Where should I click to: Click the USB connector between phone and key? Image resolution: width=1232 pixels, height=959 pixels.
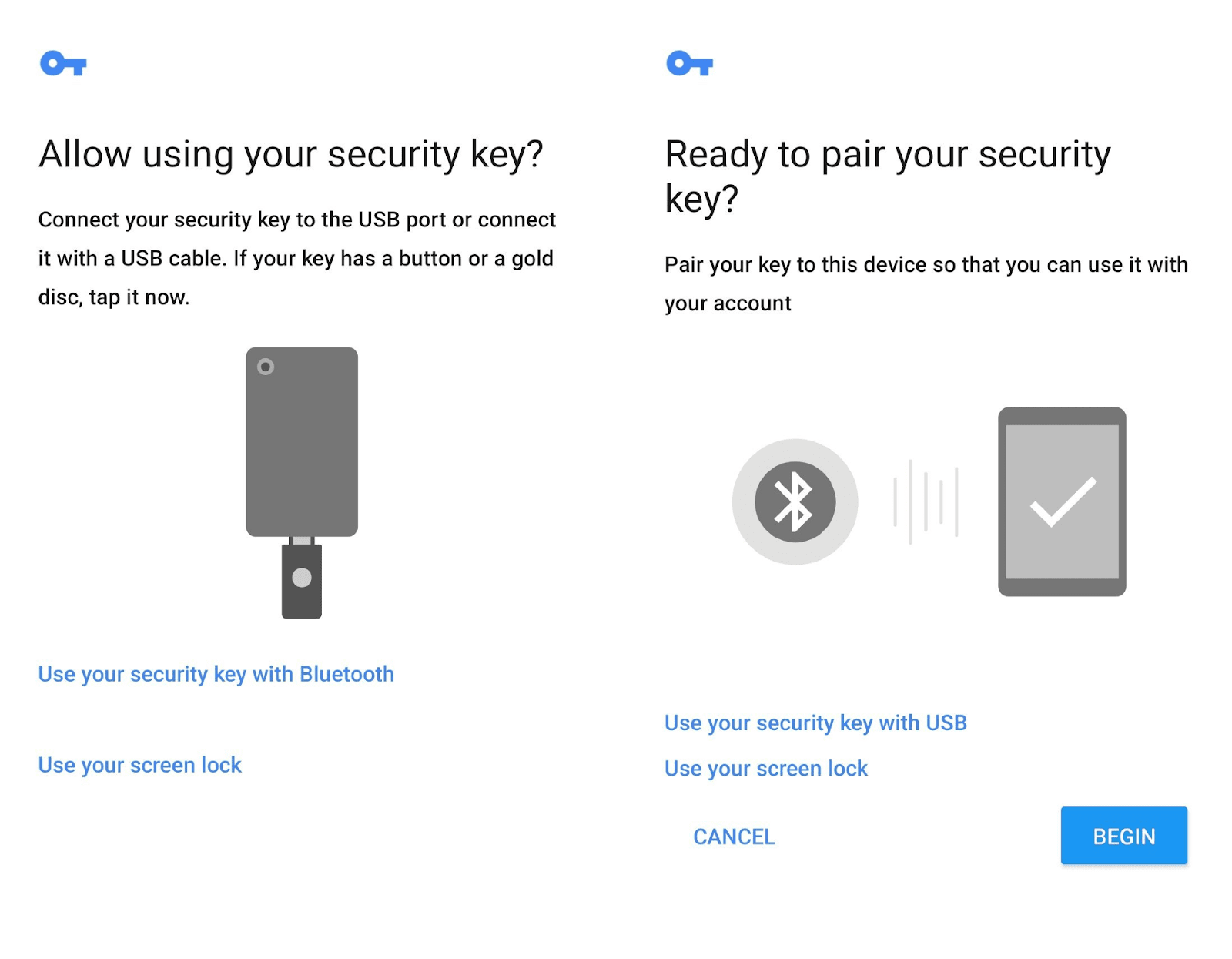click(302, 541)
